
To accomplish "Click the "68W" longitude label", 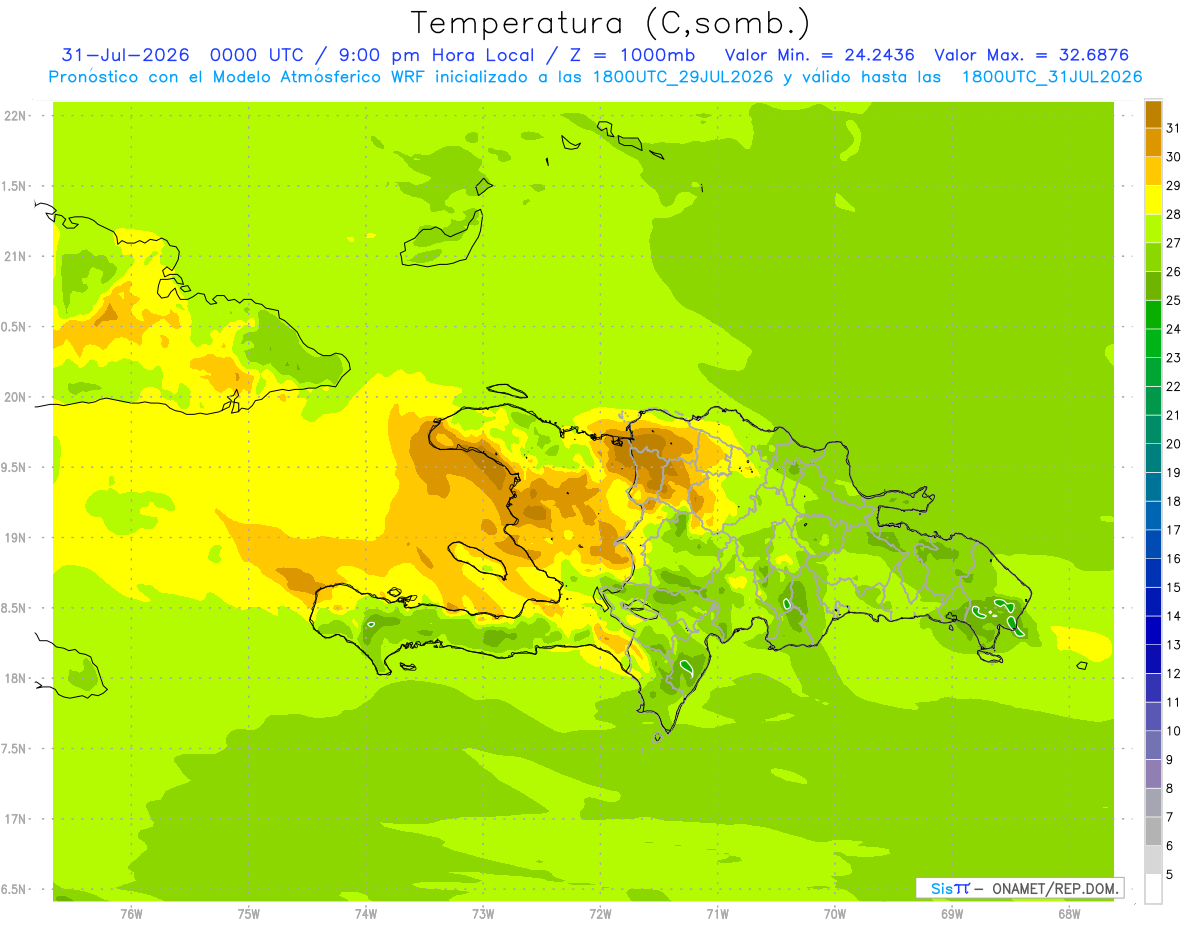I will [1069, 914].
